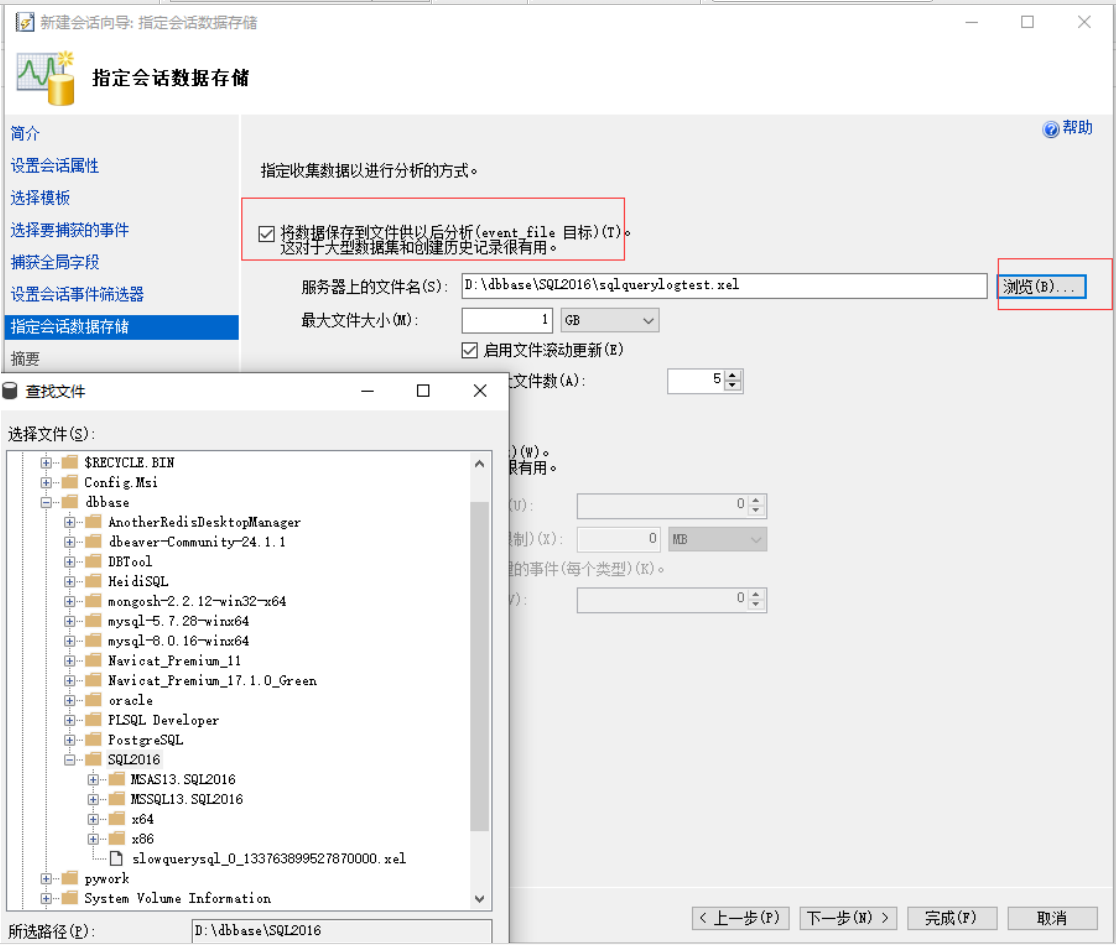The height and width of the screenshot is (945, 1116).
Task: Click the oracle folder icon
Action: click(x=93, y=700)
